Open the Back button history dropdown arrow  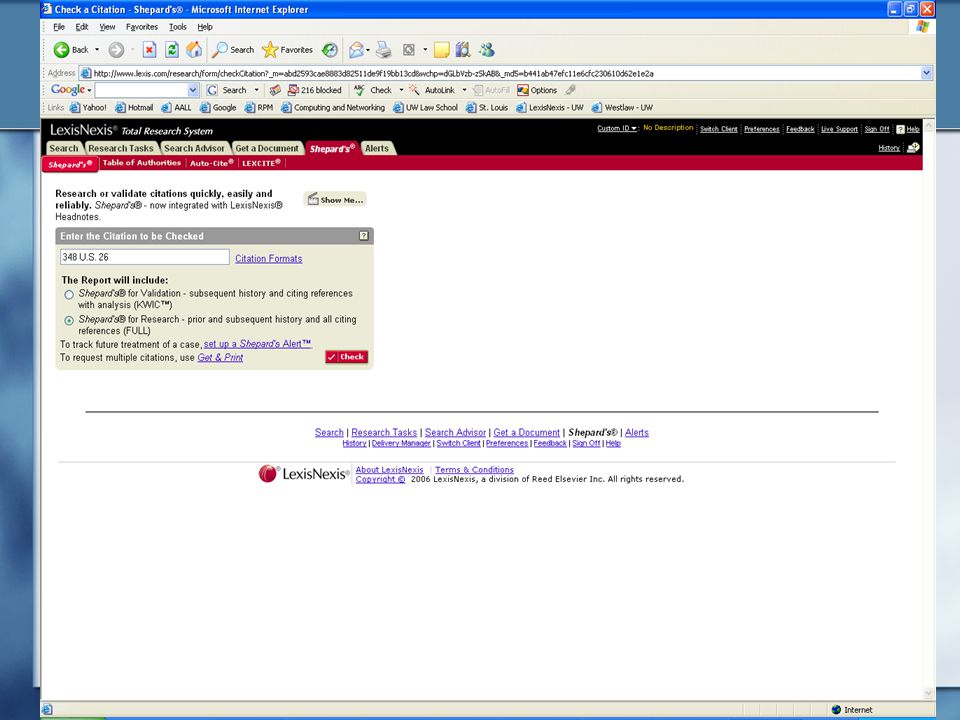[97, 50]
